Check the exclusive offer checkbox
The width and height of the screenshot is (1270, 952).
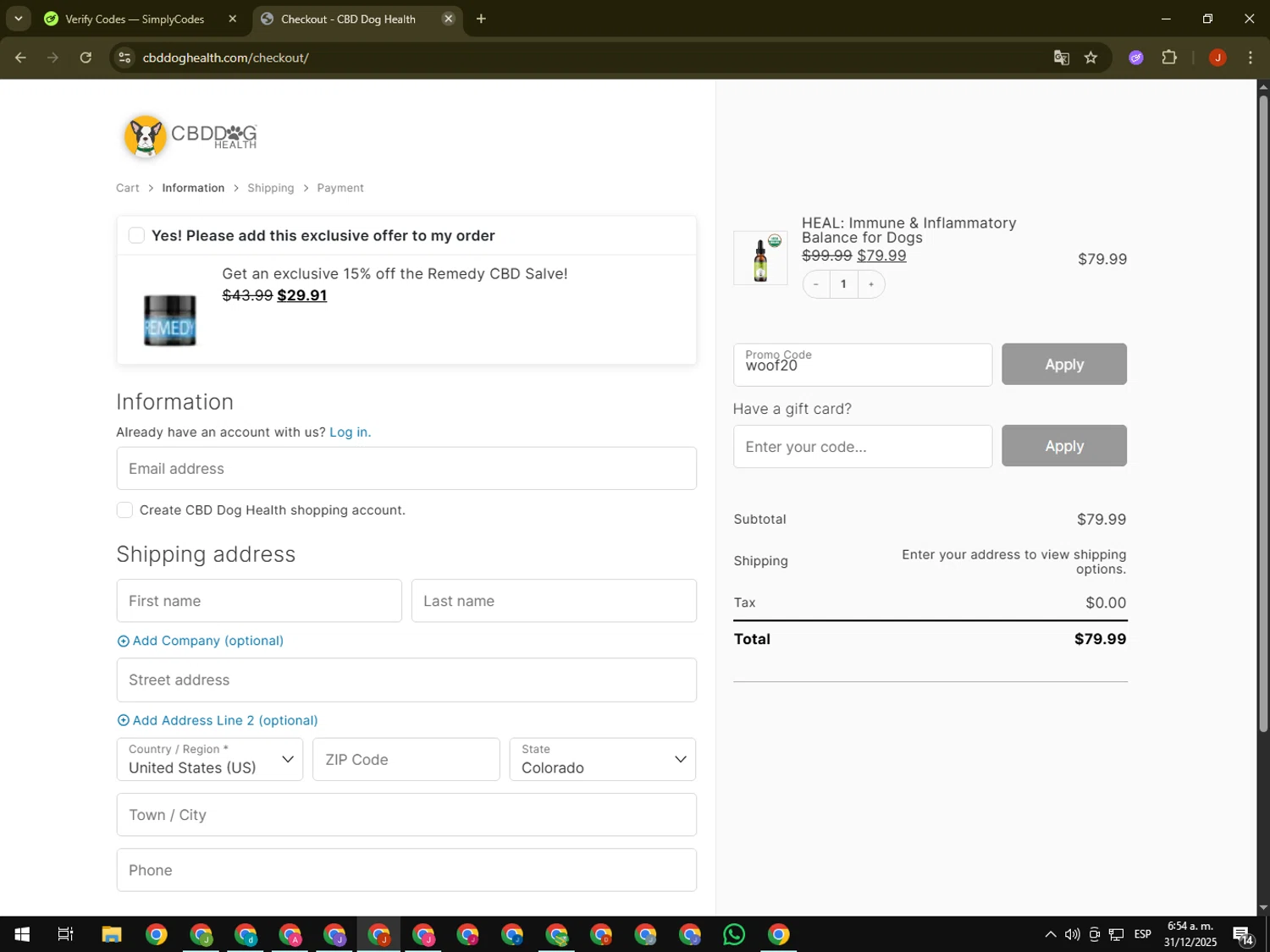coord(136,235)
